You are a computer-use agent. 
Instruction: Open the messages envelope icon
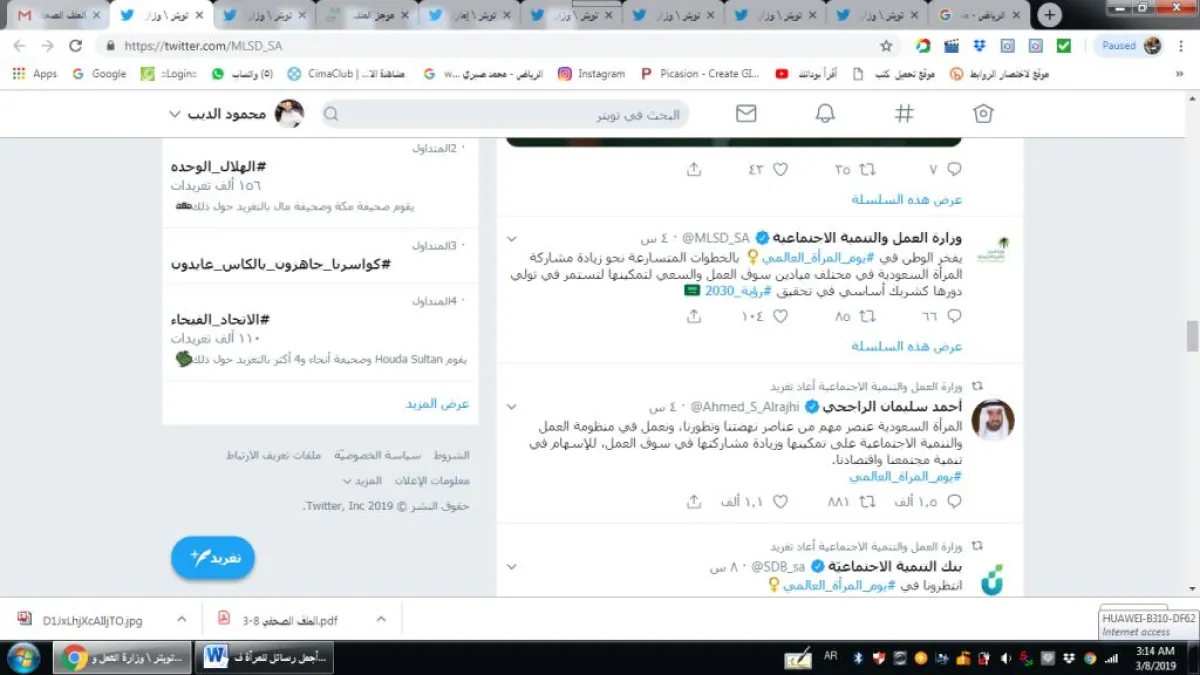pyautogui.click(x=746, y=114)
